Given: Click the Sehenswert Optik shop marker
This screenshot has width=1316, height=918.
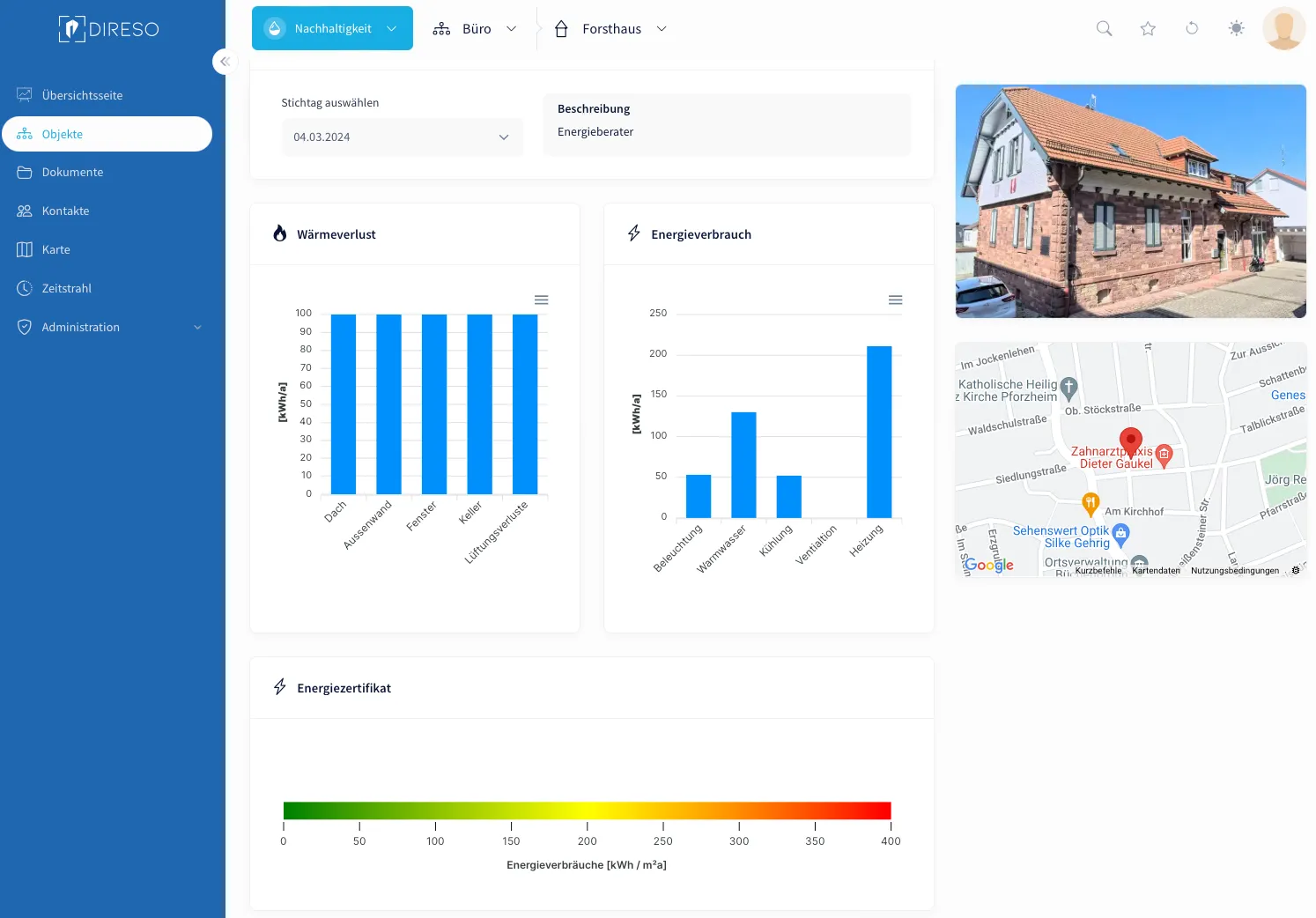Looking at the screenshot, I should 1120,533.
